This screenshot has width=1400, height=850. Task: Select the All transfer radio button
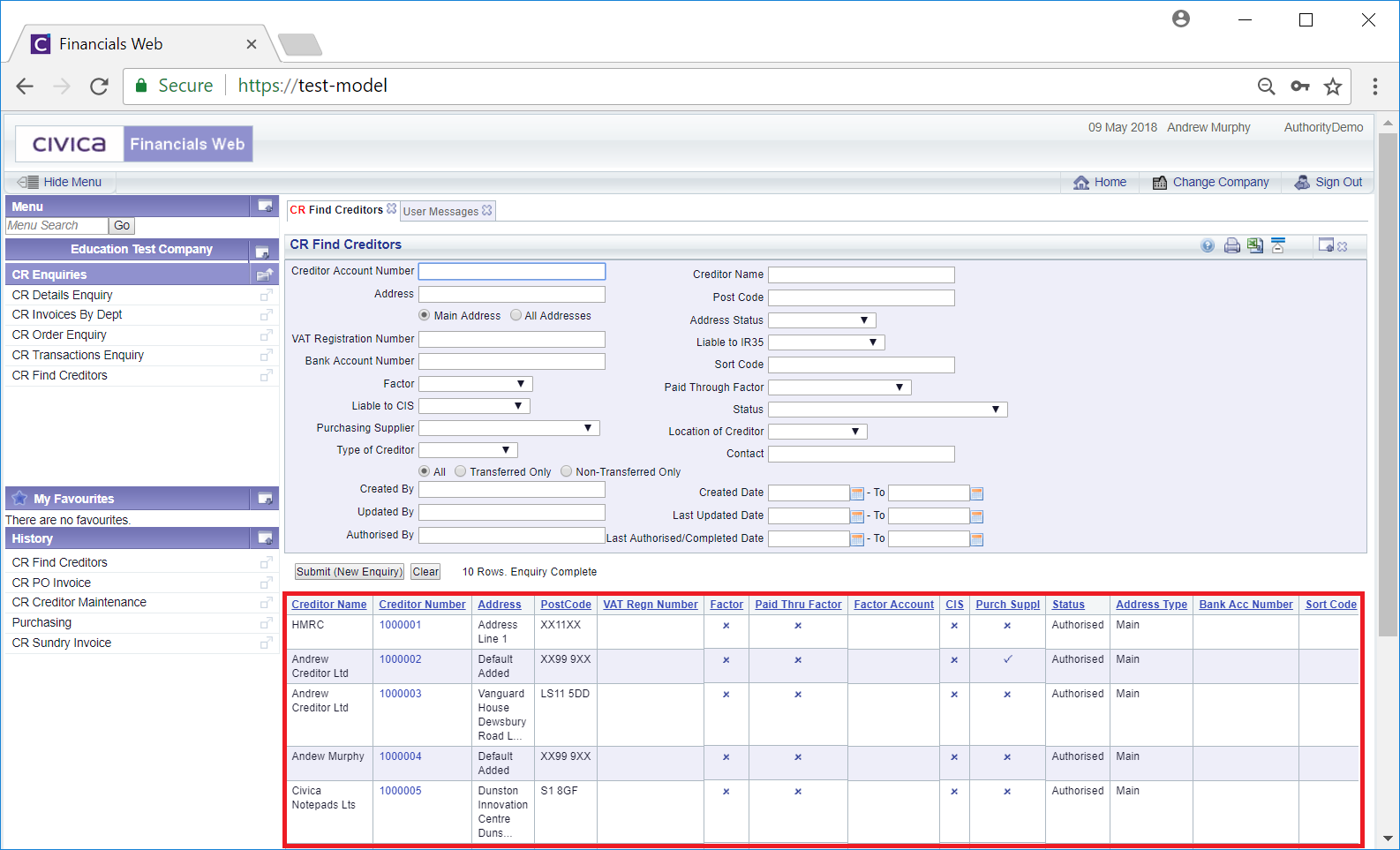tap(425, 471)
